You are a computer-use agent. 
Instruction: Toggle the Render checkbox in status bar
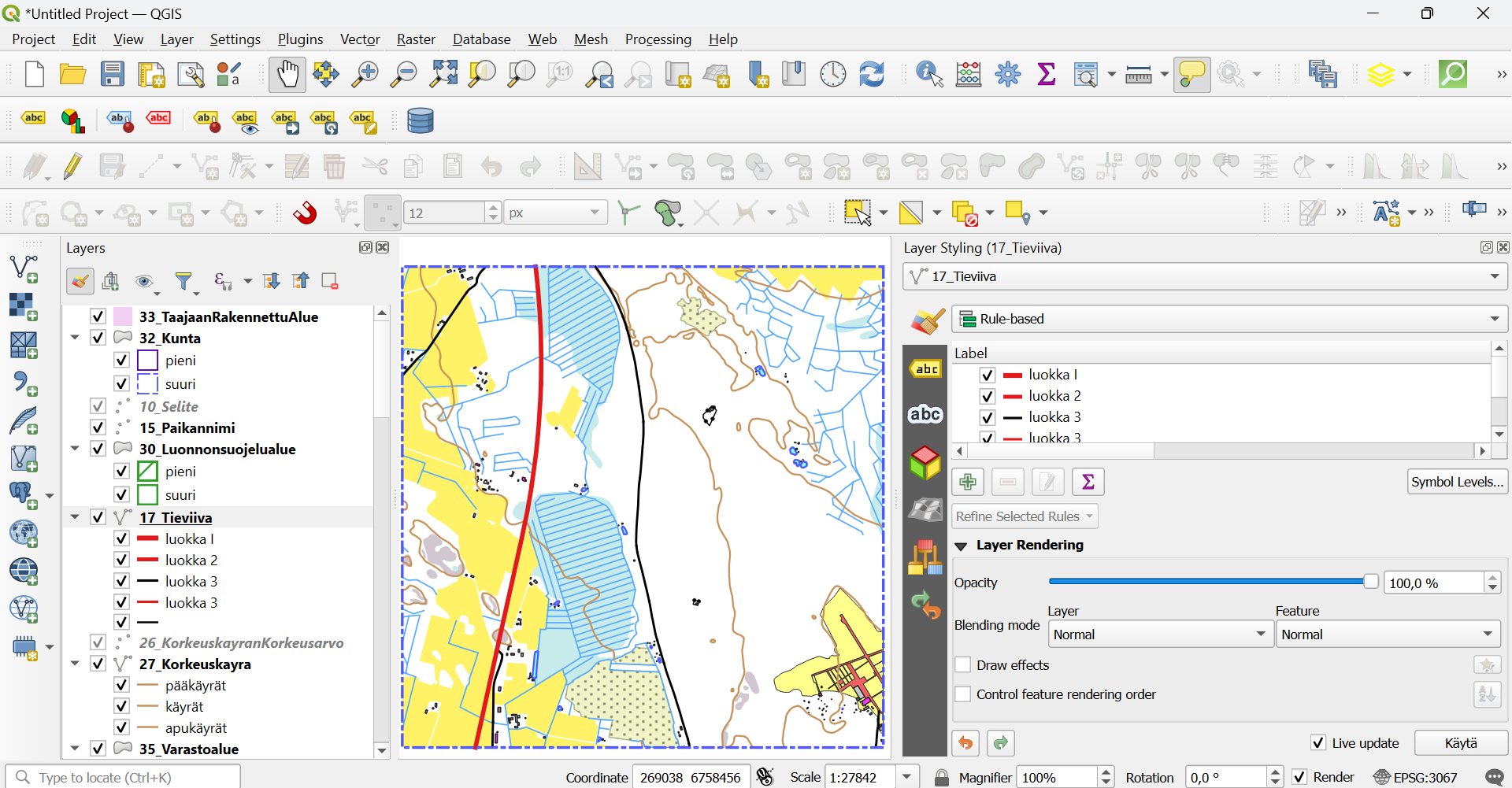1299,778
